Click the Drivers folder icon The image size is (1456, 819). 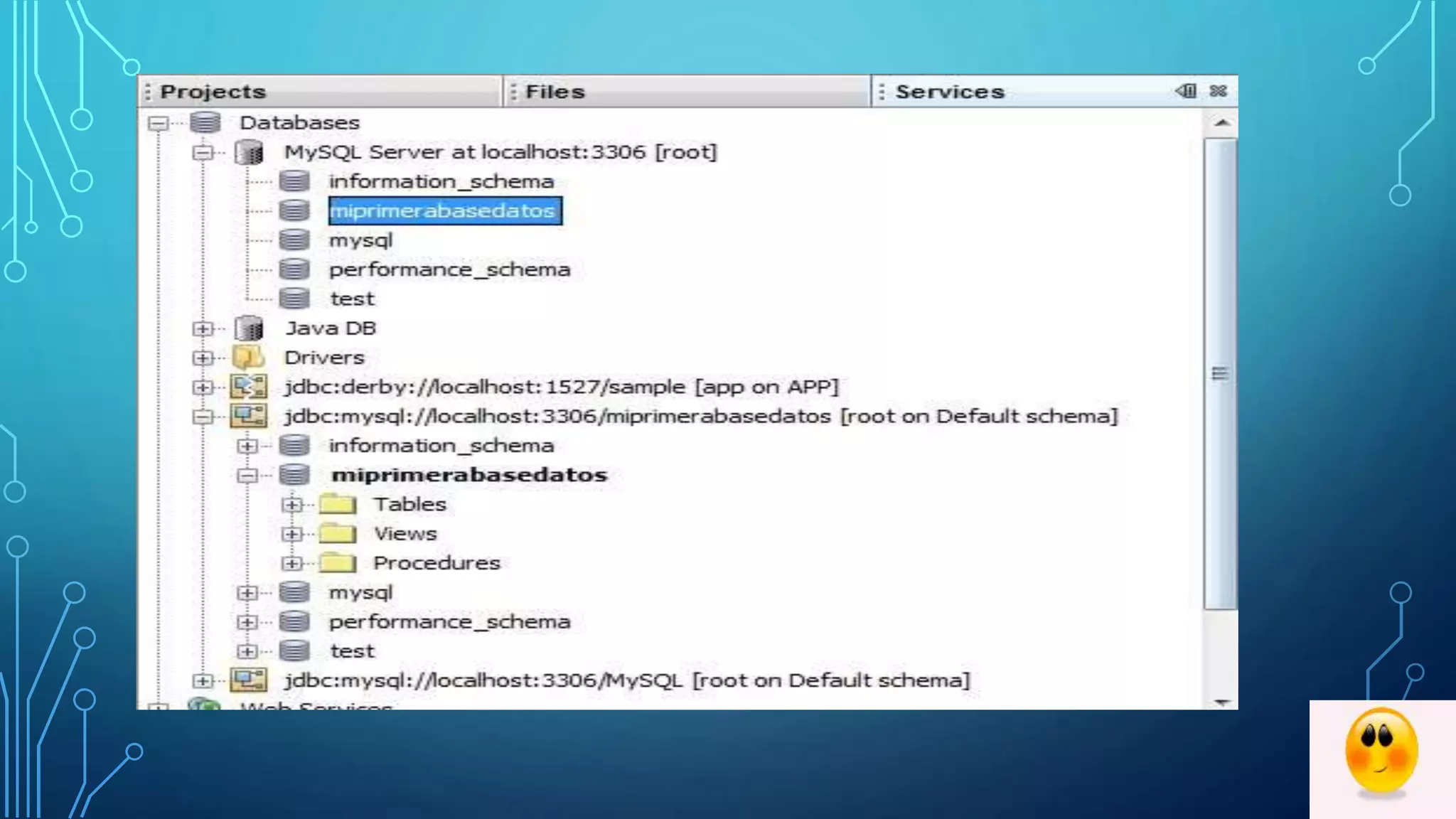point(249,358)
